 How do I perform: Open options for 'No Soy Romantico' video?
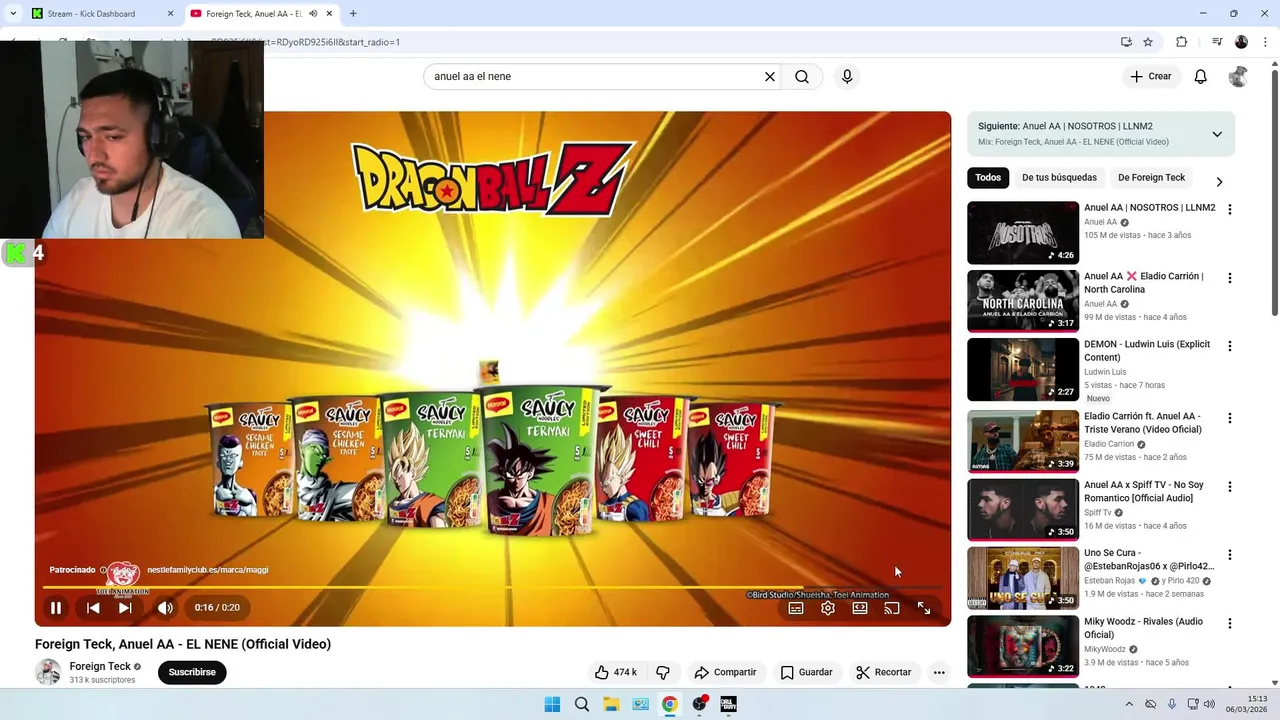1230,487
